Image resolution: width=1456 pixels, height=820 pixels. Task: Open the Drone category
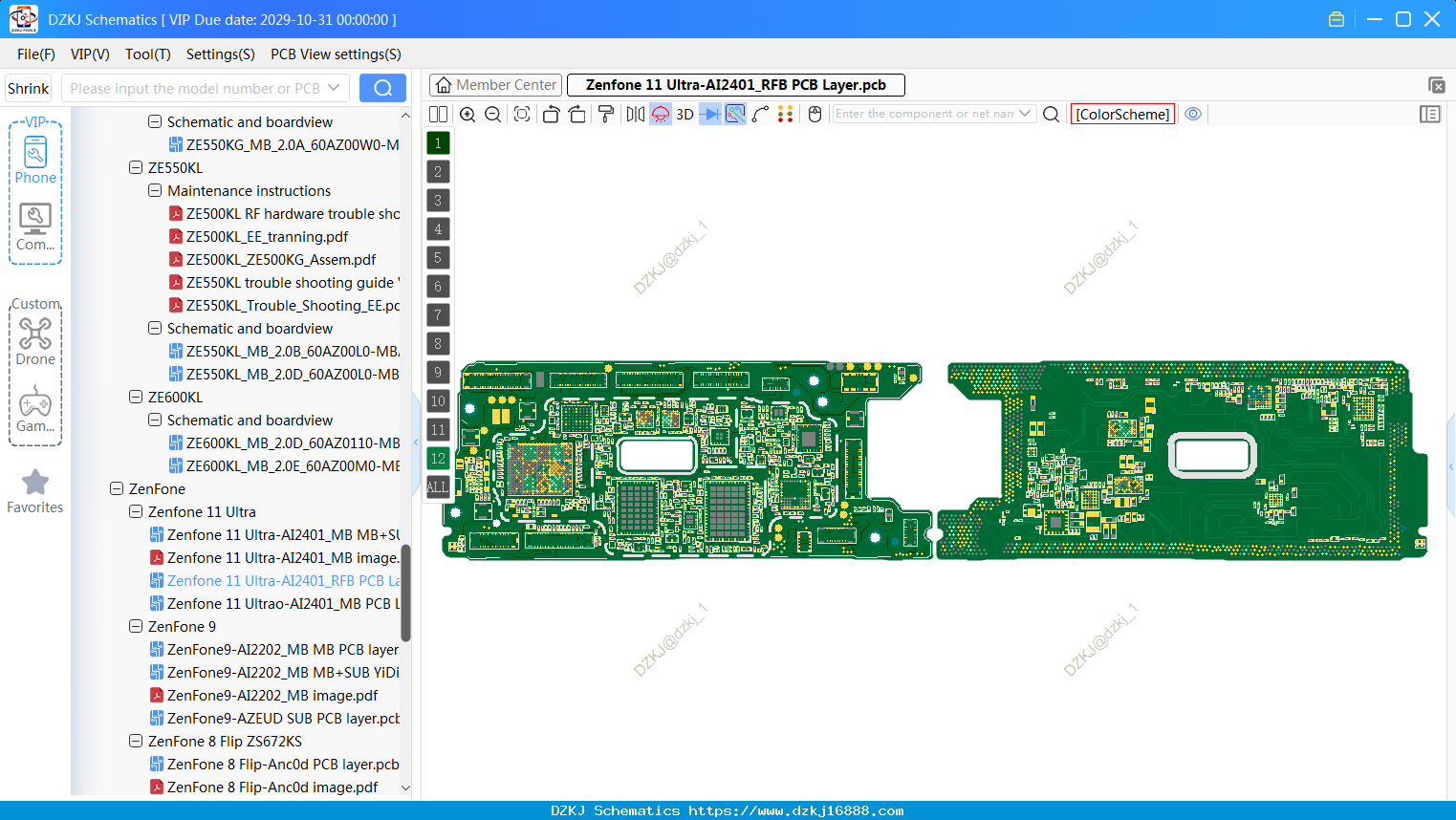pos(35,341)
